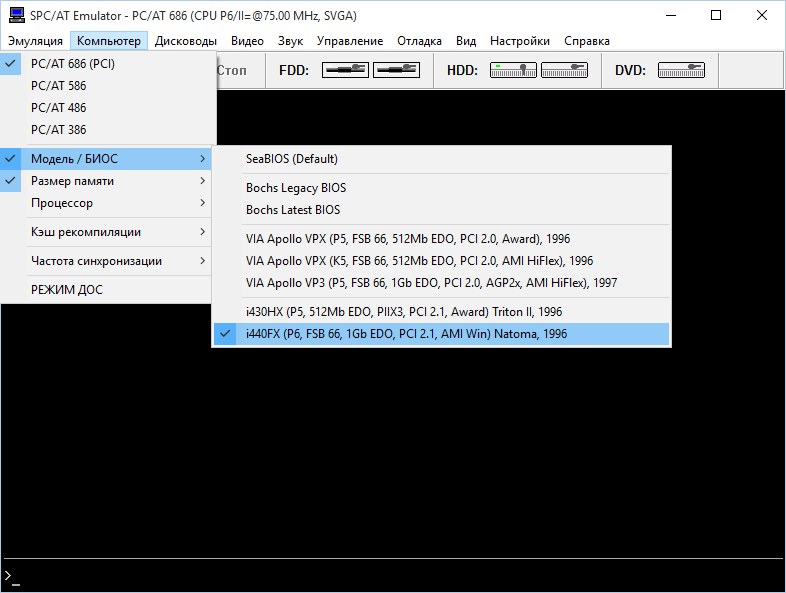786x593 pixels.
Task: Expand the Процессор submenu
Action: coord(106,203)
